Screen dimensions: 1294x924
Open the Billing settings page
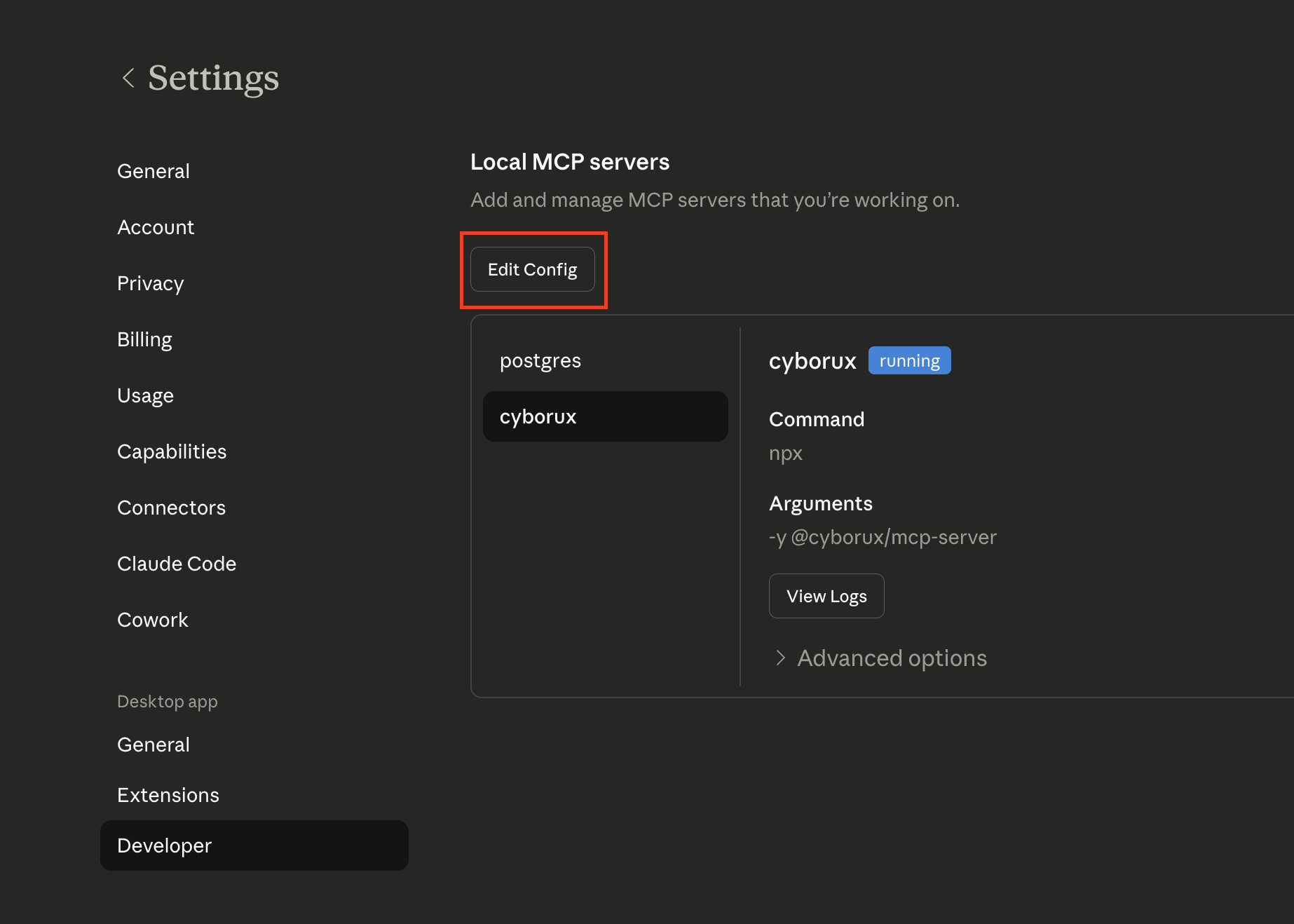(144, 339)
